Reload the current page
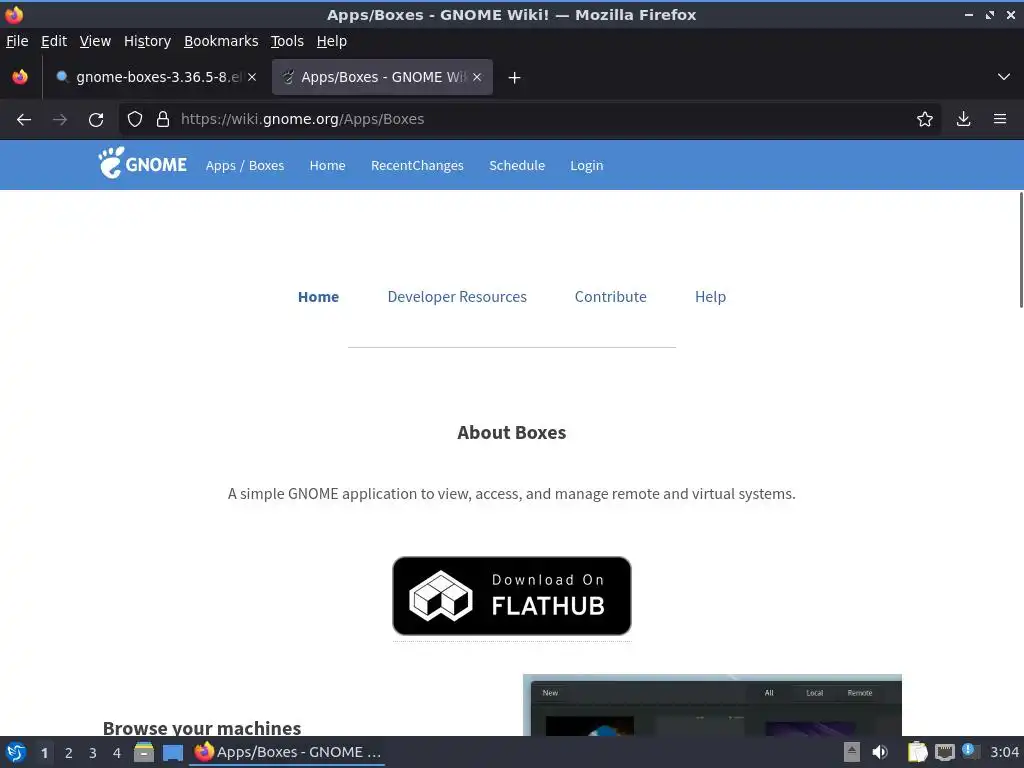Viewport: 1024px width, 768px height. point(96,120)
